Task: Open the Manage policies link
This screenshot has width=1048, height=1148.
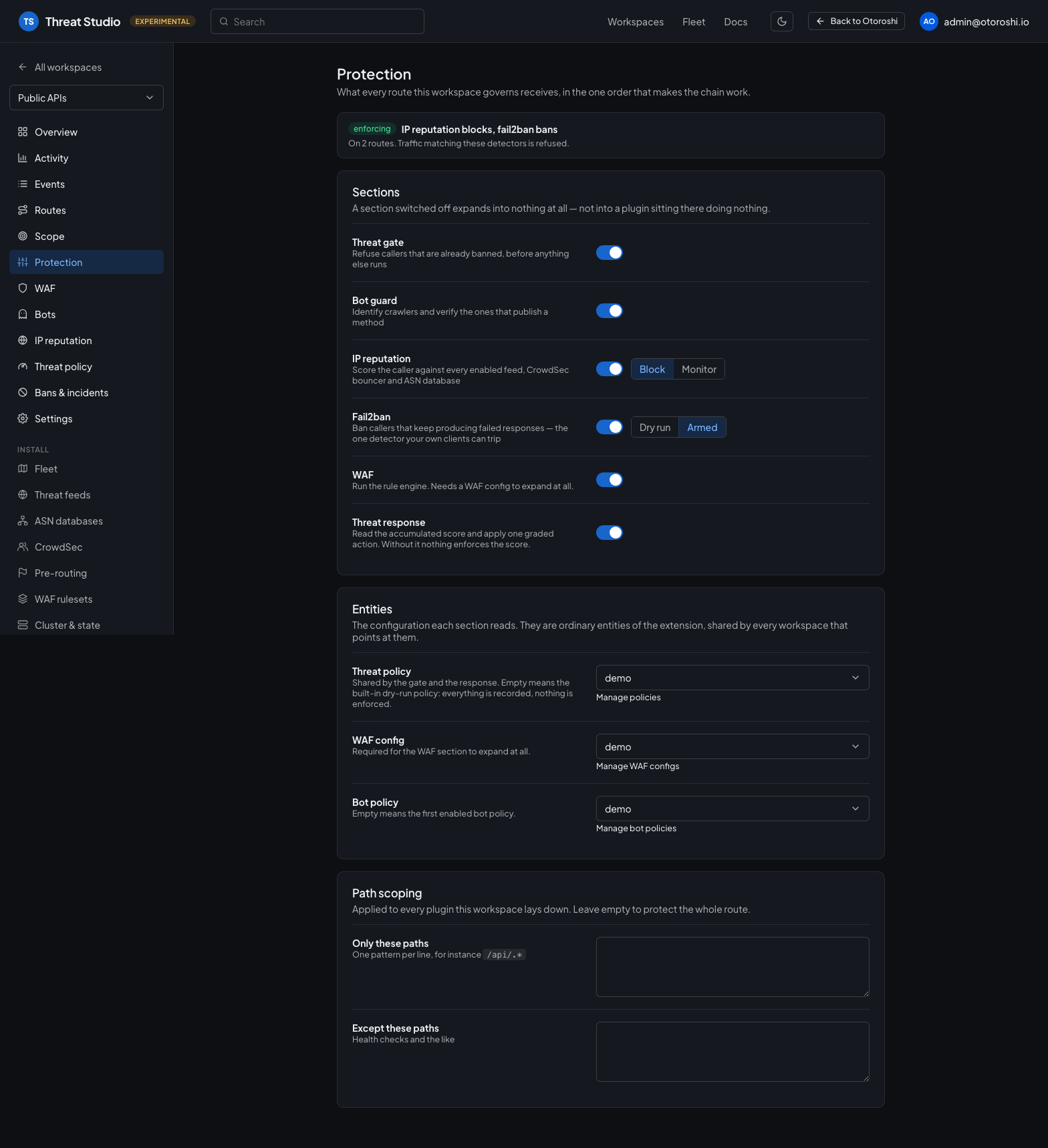Action: [x=628, y=697]
